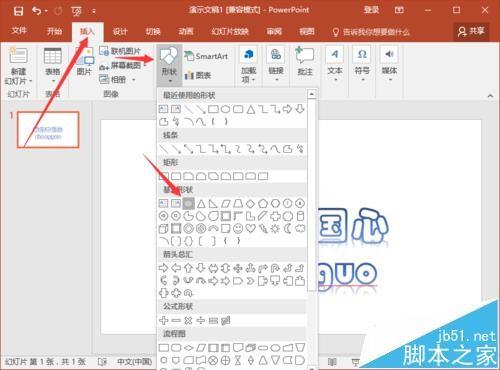The width and height of the screenshot is (500, 370).
Task: Select the up block arrow shape
Action: pos(188,268)
